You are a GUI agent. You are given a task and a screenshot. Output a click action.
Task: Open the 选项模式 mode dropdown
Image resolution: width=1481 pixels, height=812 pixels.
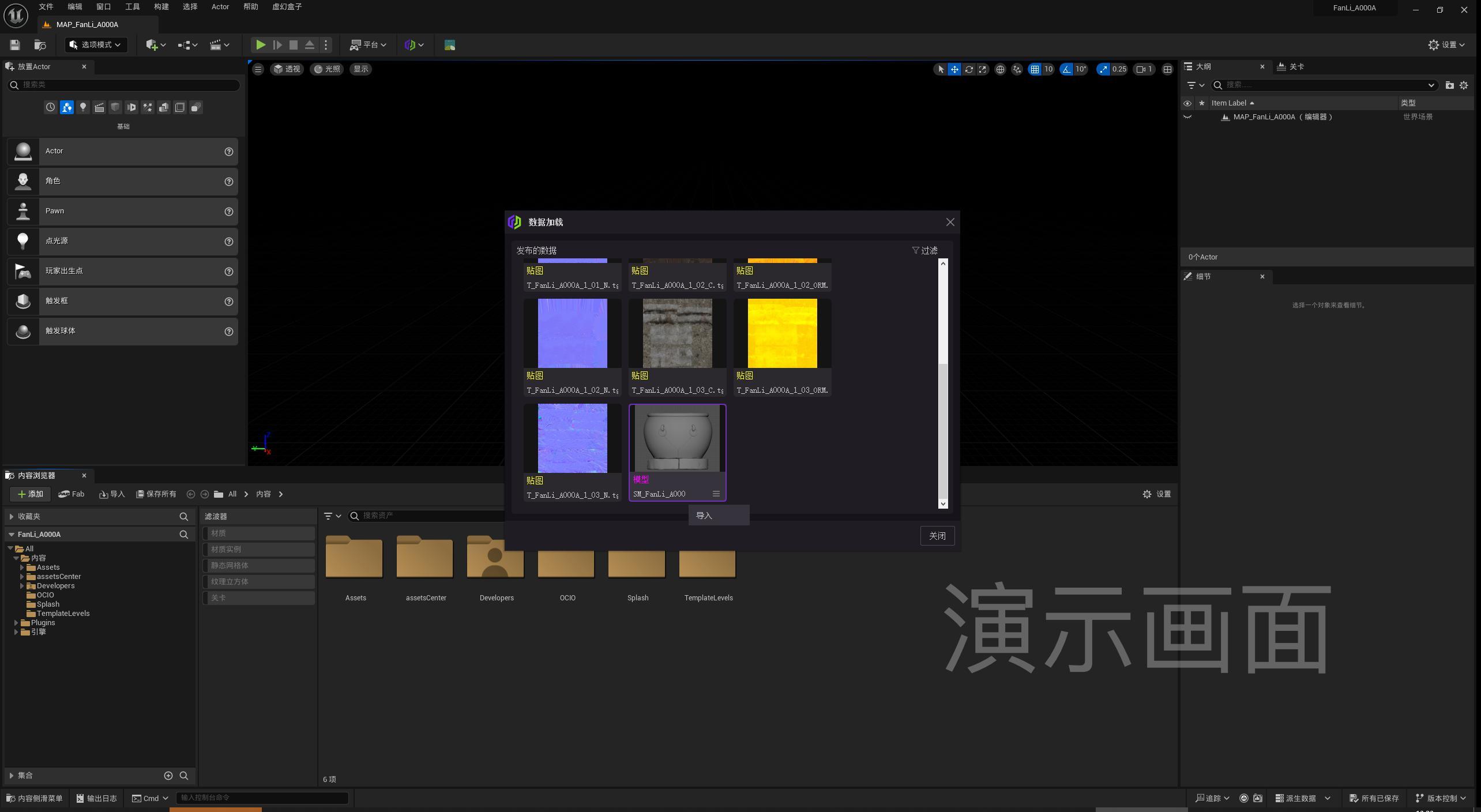tap(96, 45)
